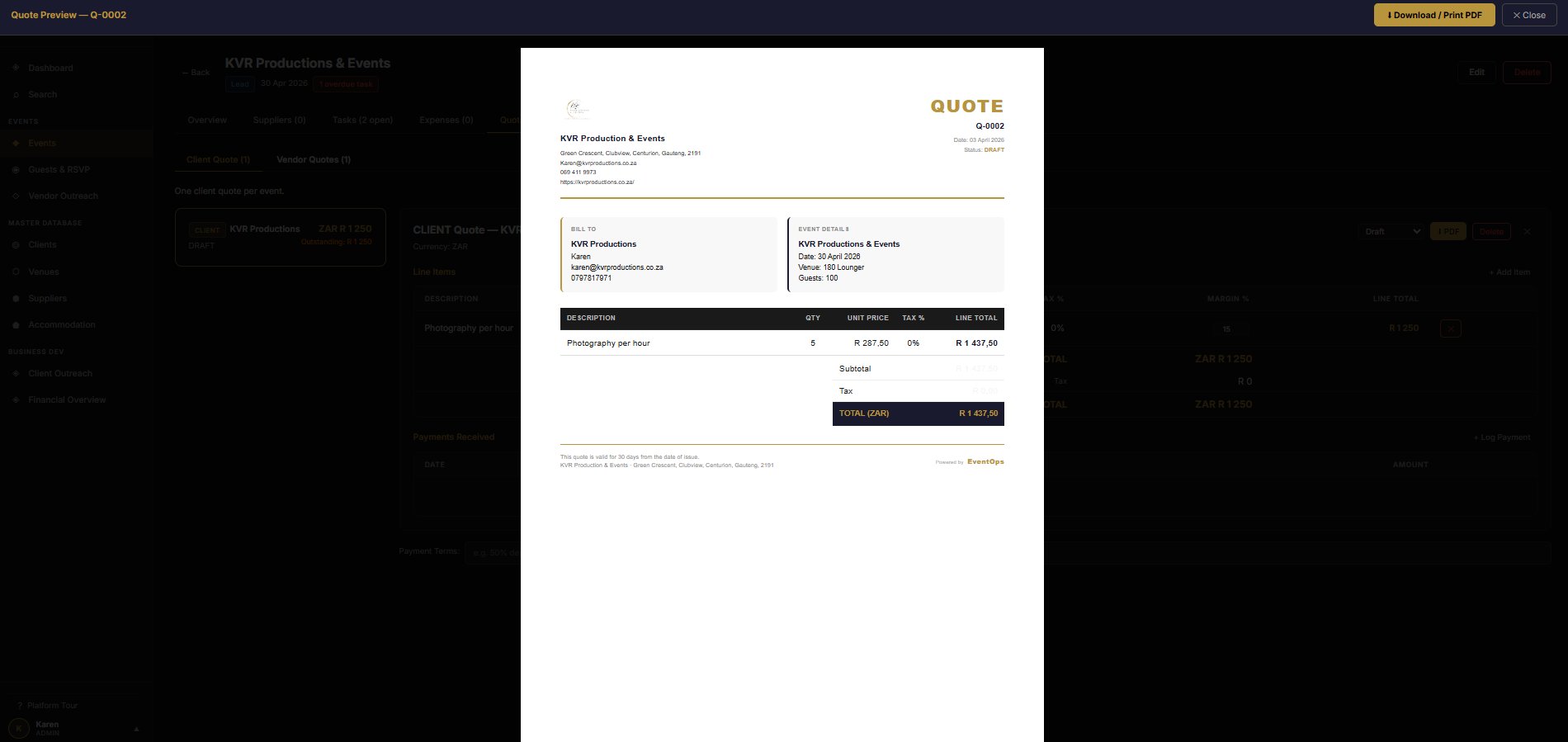Open the Financial Overview page
The image size is (1568, 742).
[67, 400]
